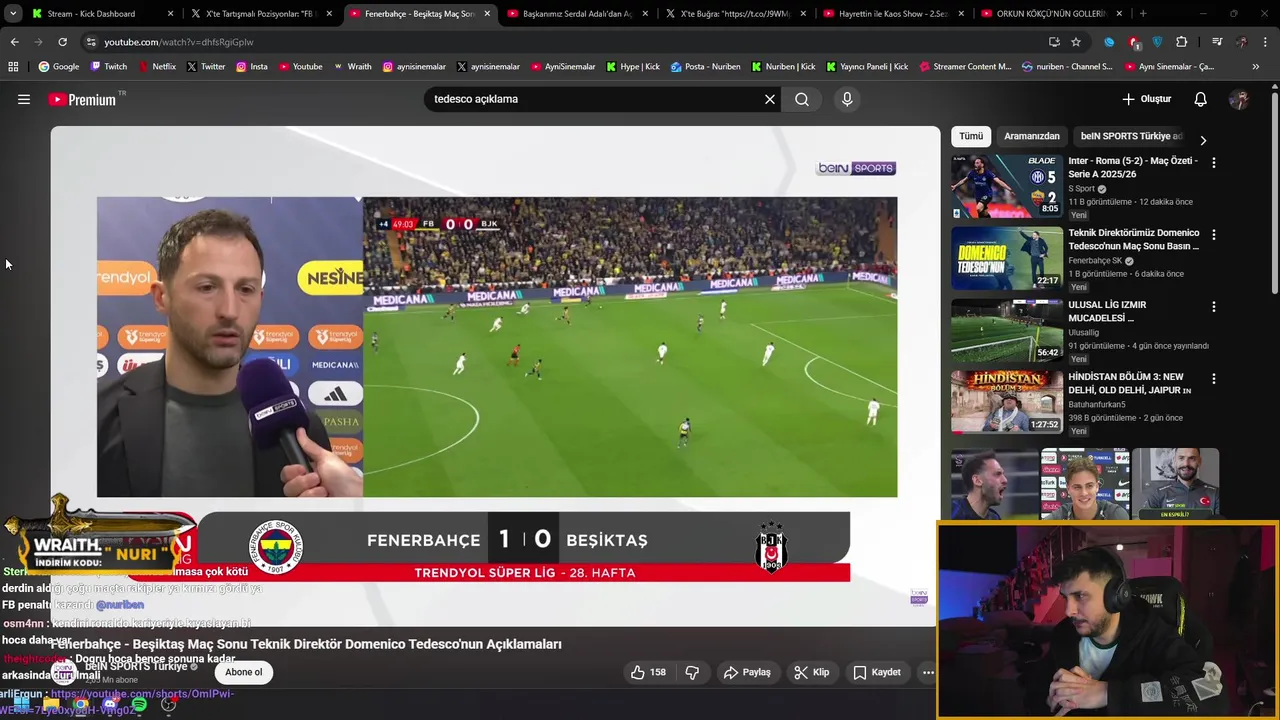The image size is (1280, 720).
Task: Open the browser extensions puzzle icon
Action: click(1182, 42)
